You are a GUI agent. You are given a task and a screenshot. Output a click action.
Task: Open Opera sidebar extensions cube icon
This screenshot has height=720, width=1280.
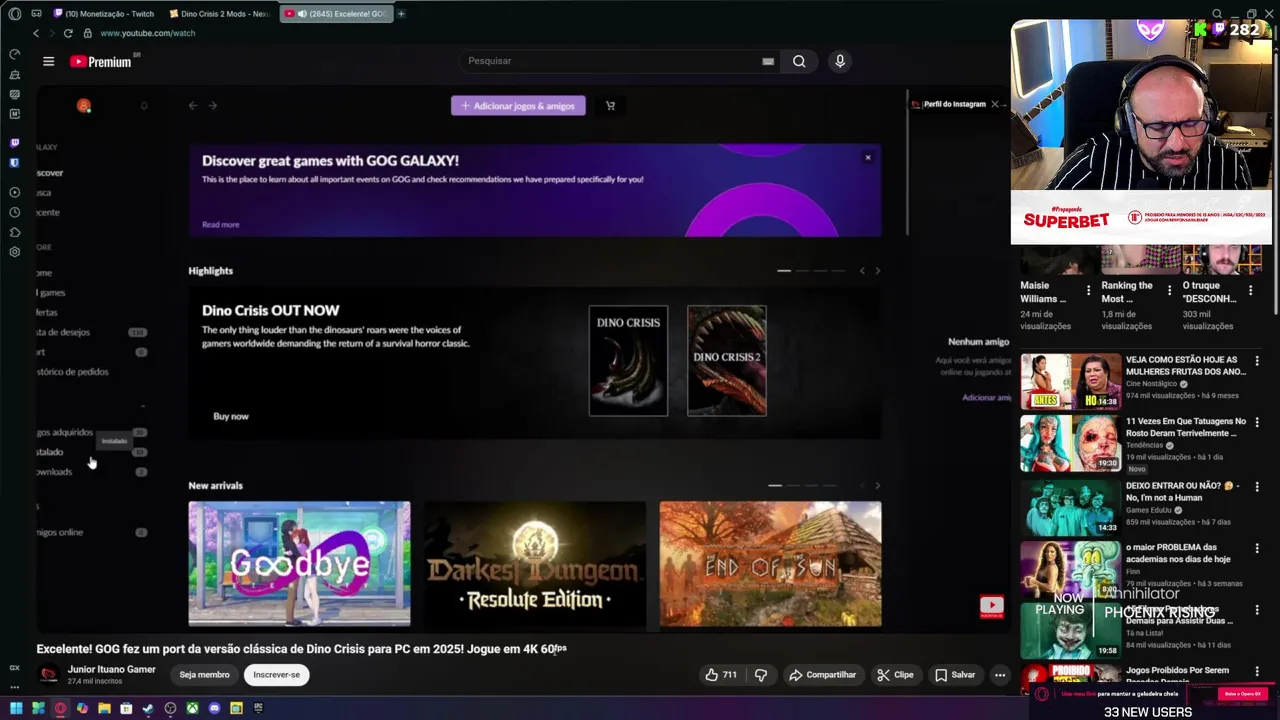click(x=14, y=232)
